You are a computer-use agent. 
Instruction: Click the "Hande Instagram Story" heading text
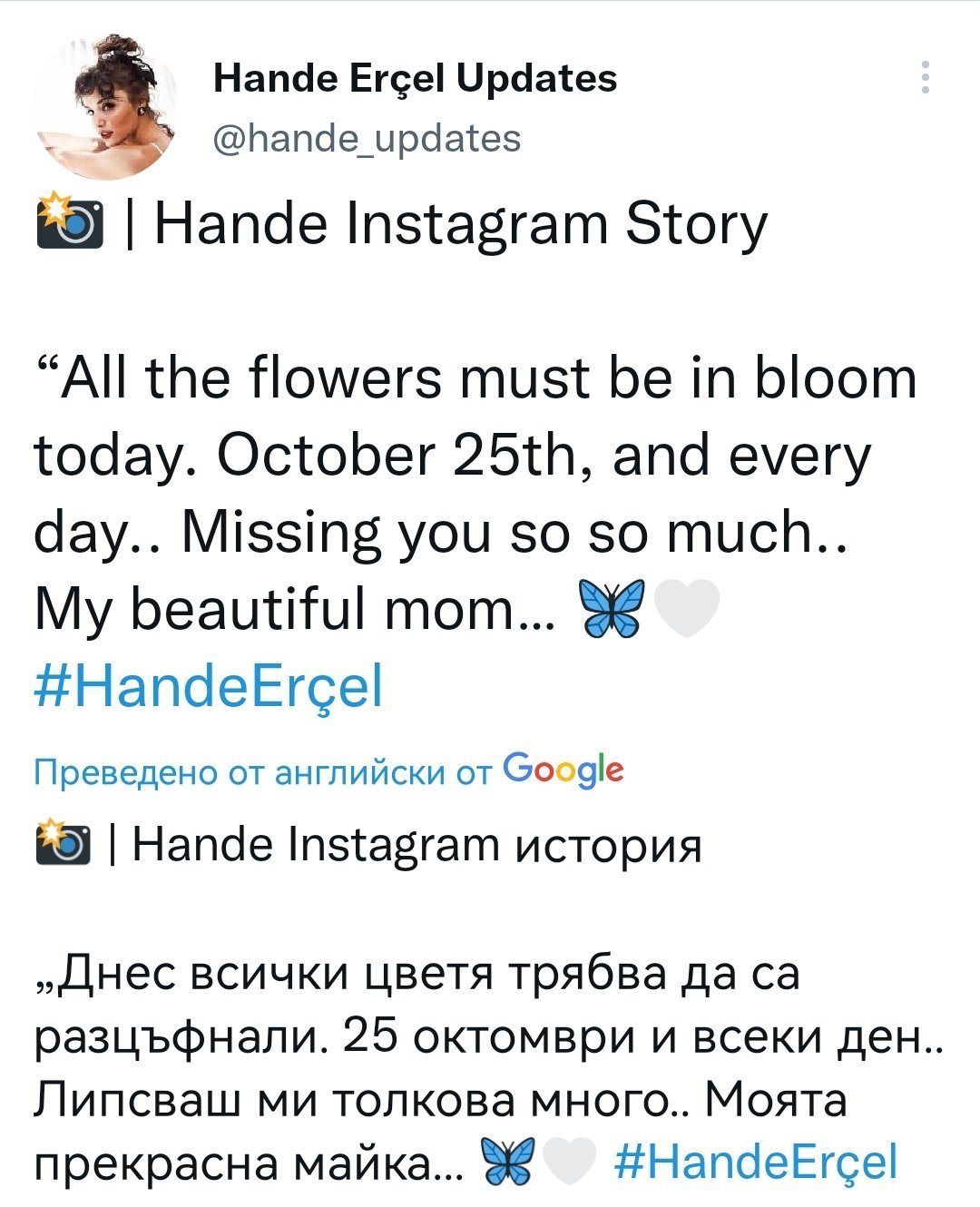[x=461, y=223]
